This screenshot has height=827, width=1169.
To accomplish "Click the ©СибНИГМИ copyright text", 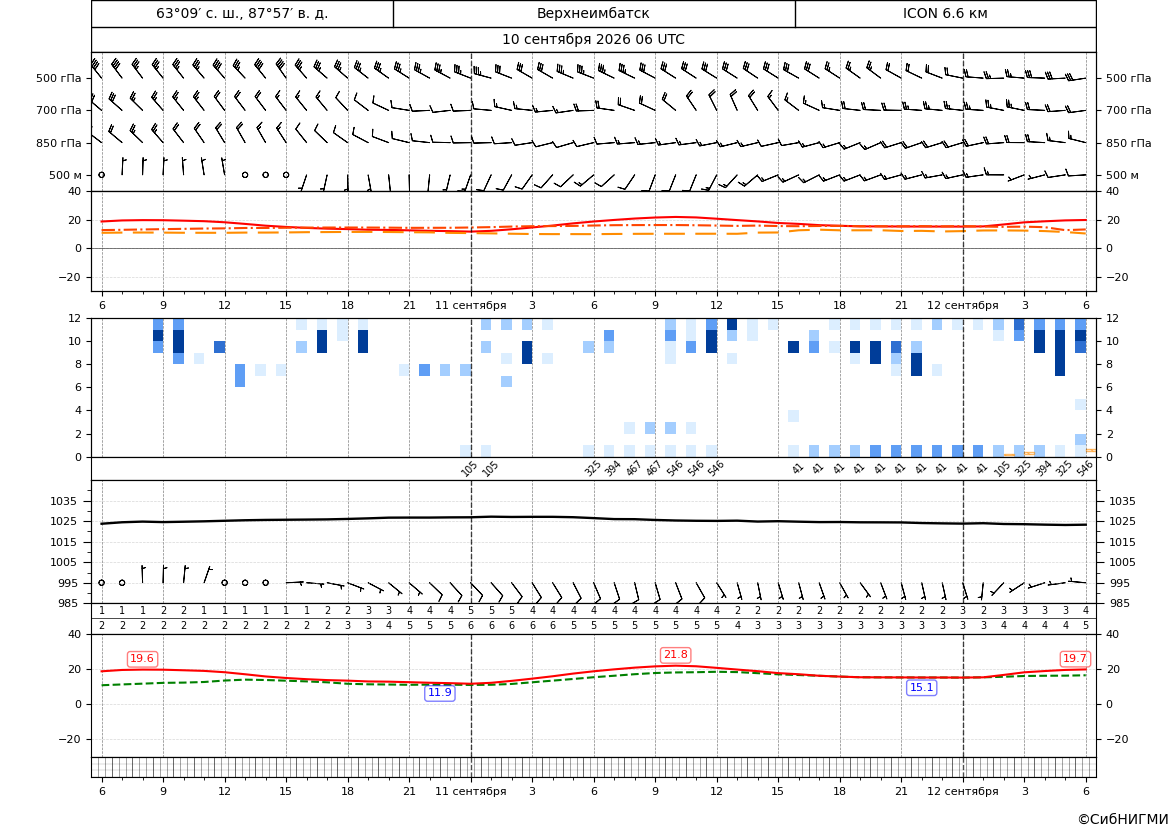I will click(x=1122, y=819).
